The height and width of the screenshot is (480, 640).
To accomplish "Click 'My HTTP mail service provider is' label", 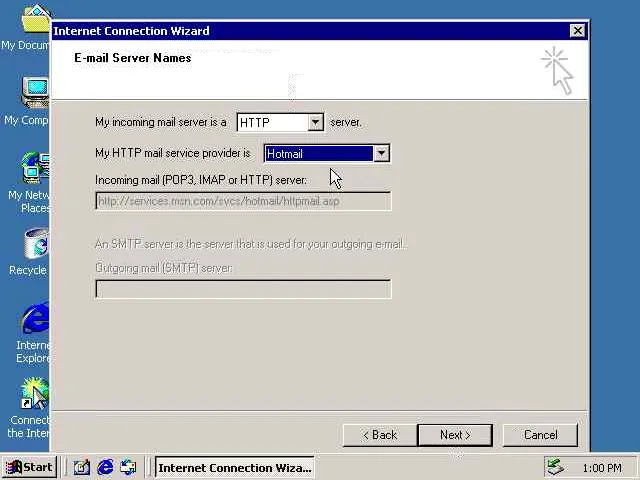I will [173, 153].
